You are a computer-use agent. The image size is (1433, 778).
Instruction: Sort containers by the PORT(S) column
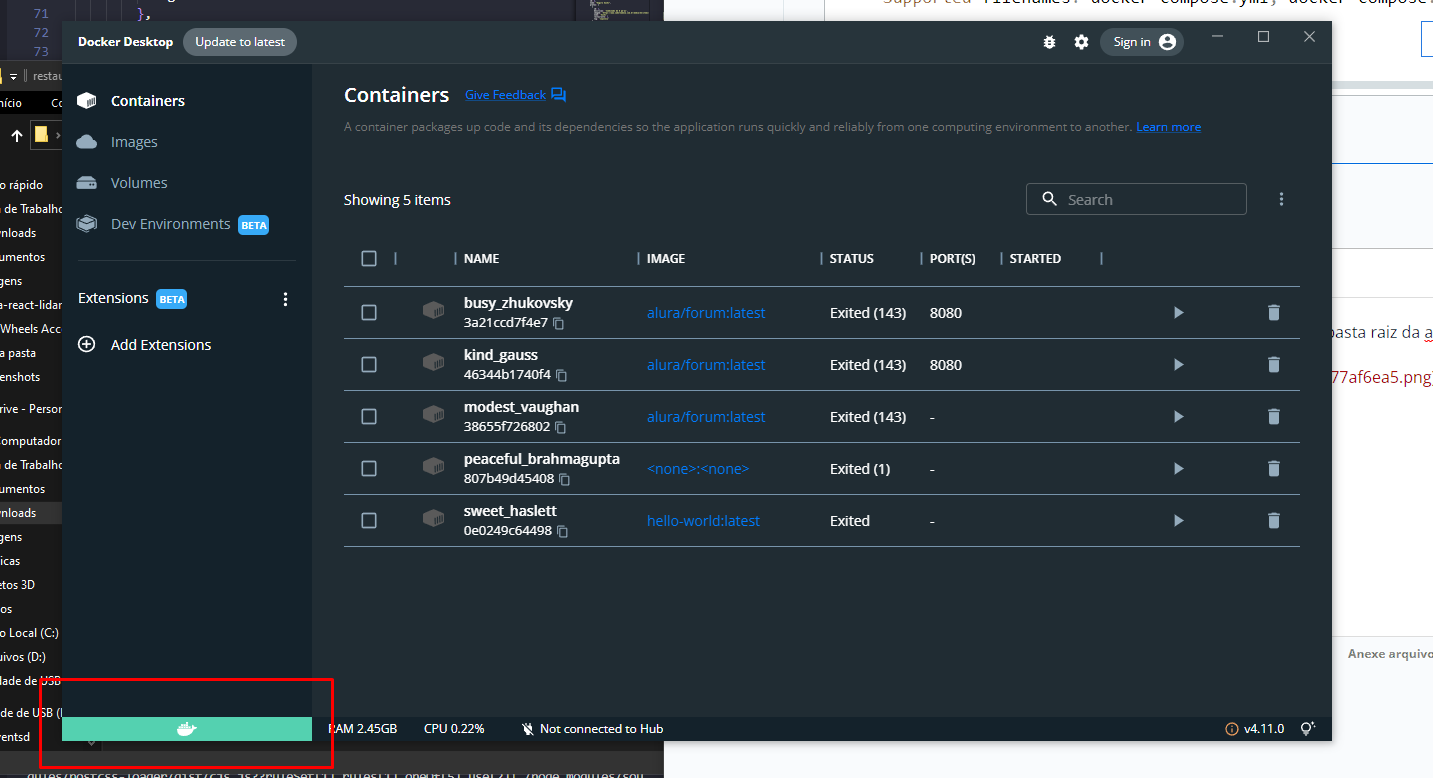coord(953,258)
